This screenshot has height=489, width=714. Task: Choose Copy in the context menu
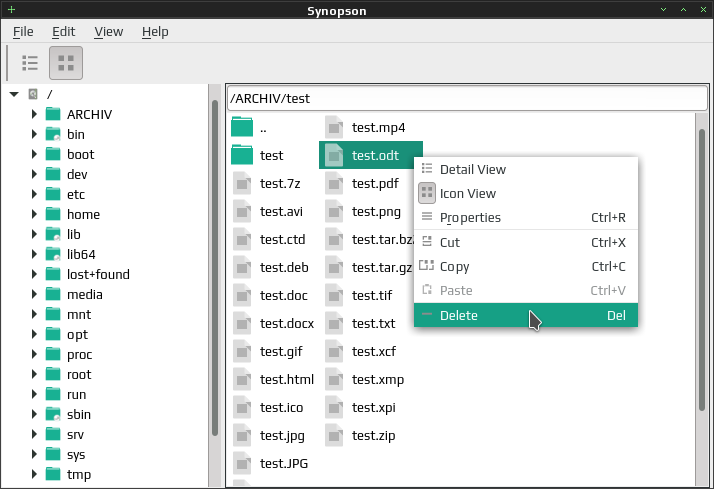click(x=526, y=266)
